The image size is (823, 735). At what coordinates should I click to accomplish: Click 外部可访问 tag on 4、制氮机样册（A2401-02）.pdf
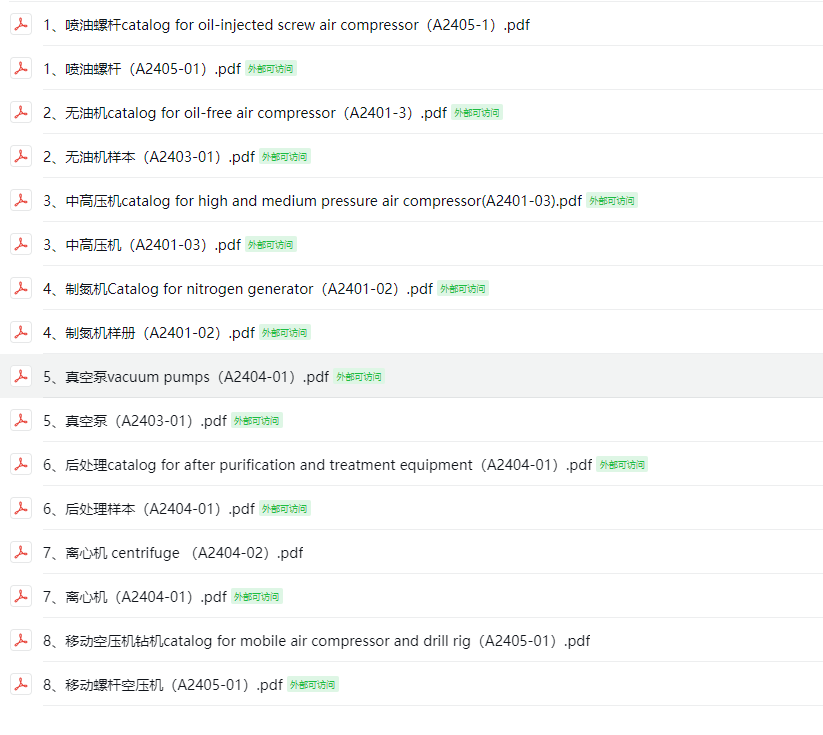pyautogui.click(x=285, y=333)
